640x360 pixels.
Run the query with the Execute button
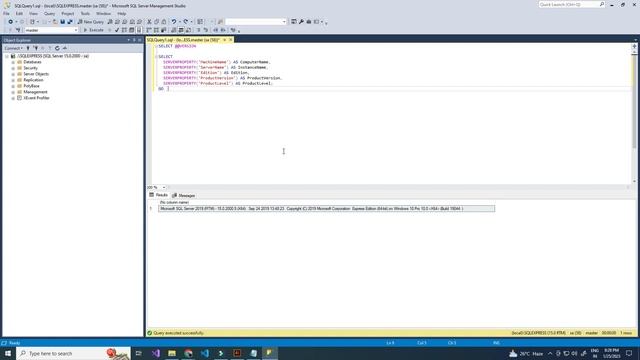[94, 30]
